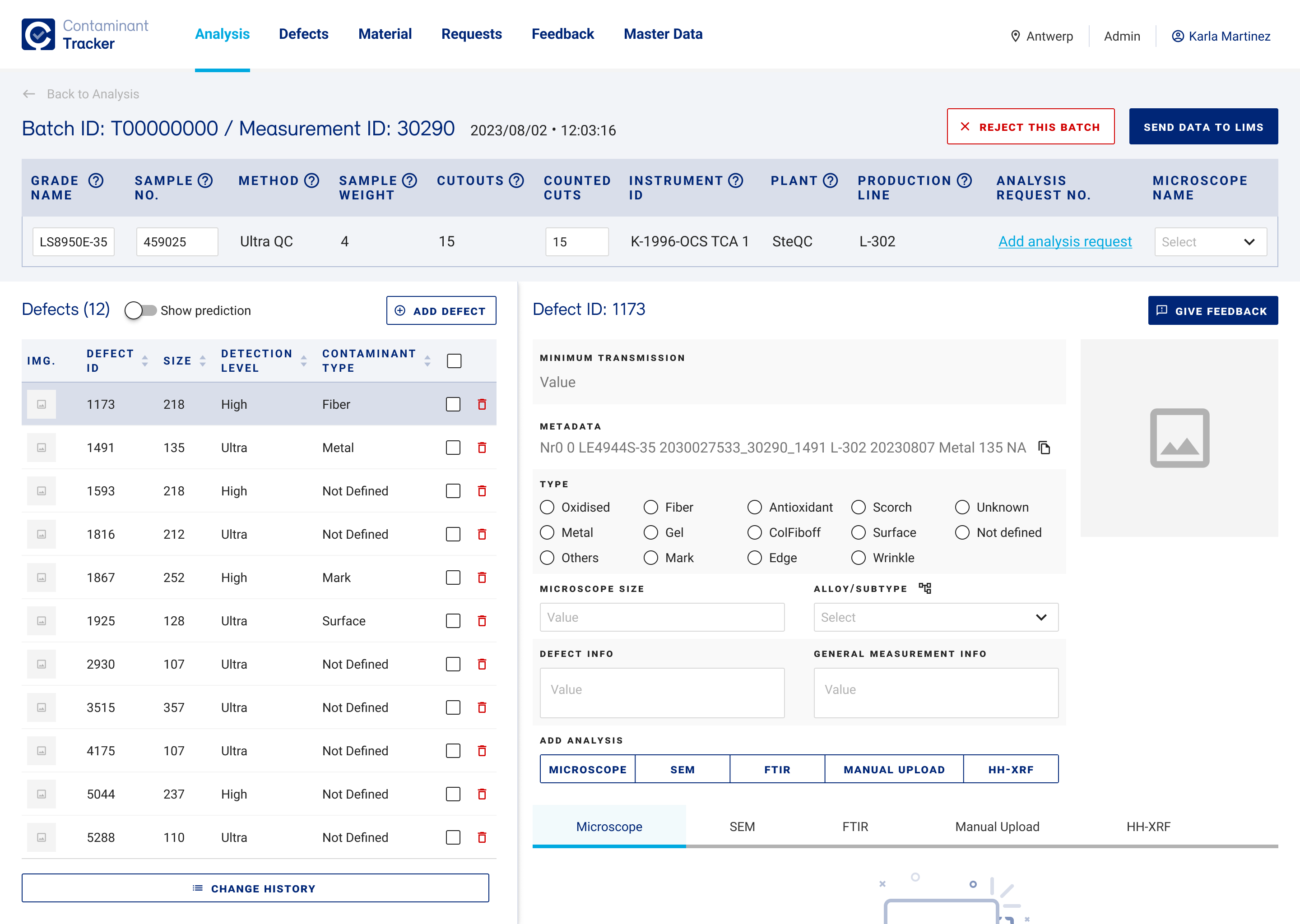Viewport: 1300px width, 924px height.
Task: Select the Fiber type radio button
Action: click(x=650, y=507)
